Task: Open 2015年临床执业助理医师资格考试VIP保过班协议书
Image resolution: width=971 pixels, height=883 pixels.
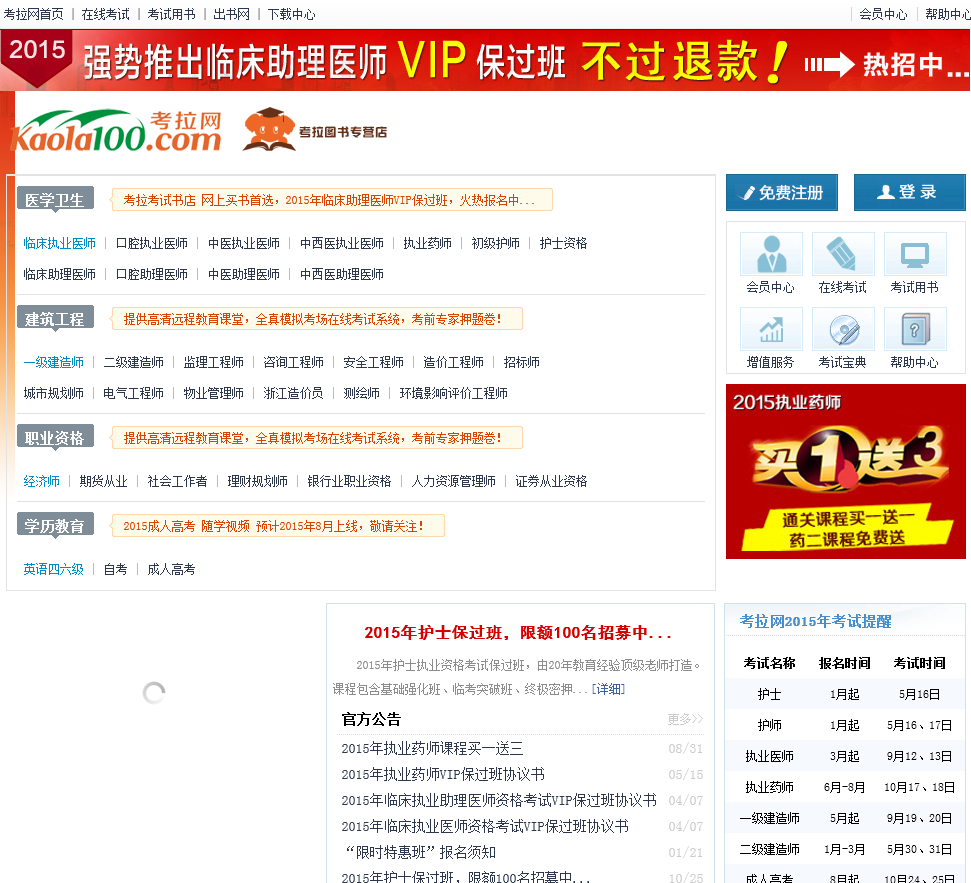Action: pyautogui.click(x=499, y=801)
